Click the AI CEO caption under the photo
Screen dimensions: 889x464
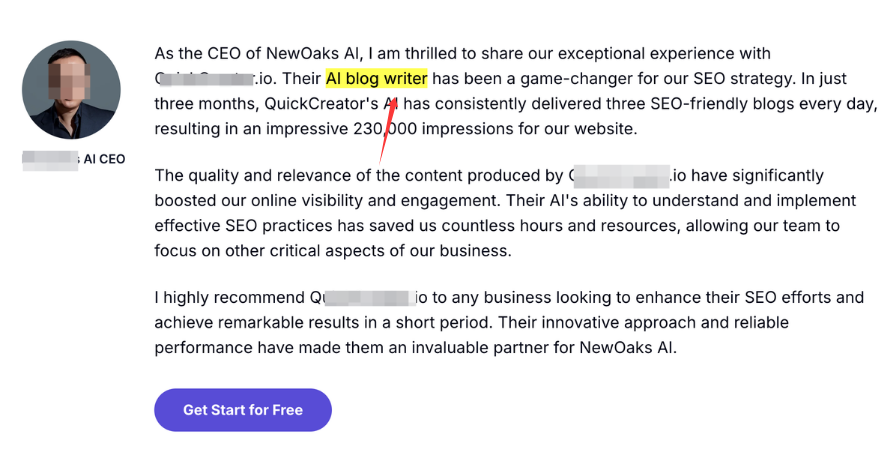coord(104,159)
